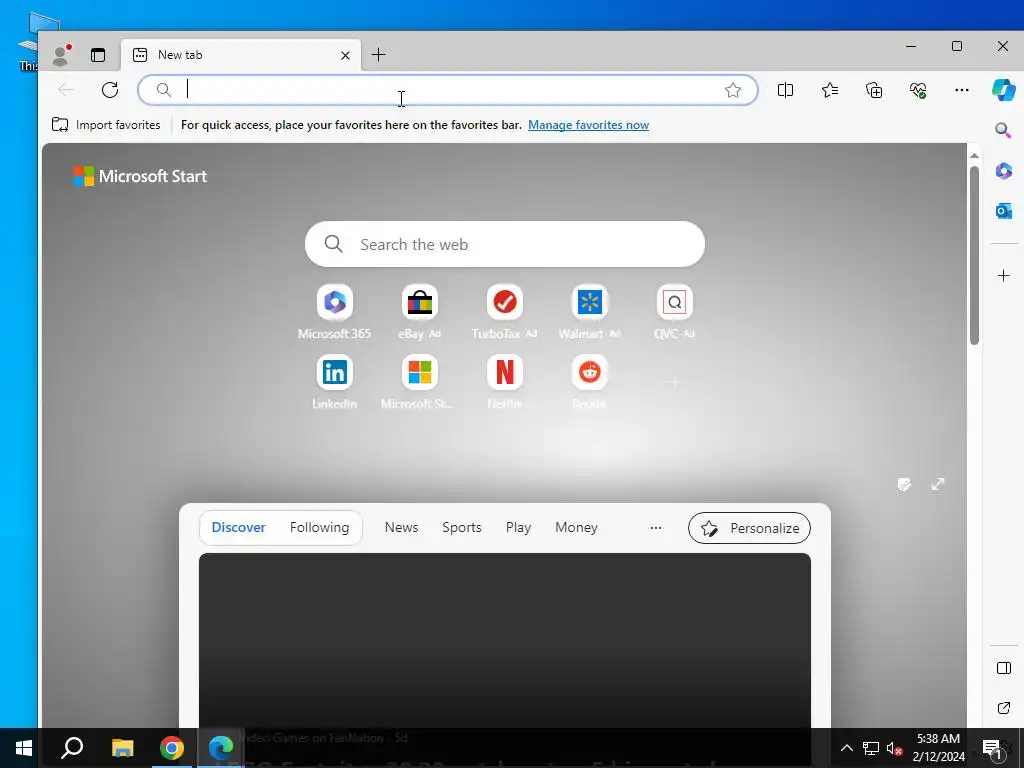This screenshot has width=1024, height=768.
Task: Toggle the sidebar visibility icon
Action: pos(1004,667)
